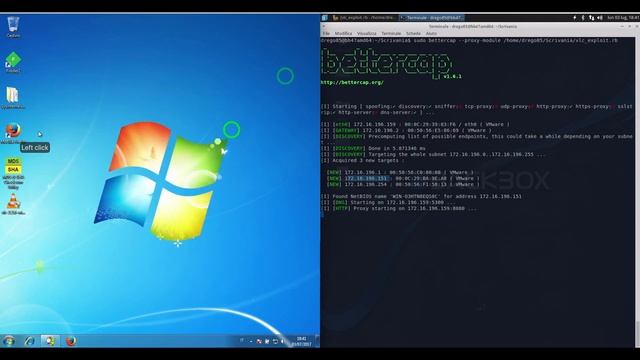
Task: Open the Visualizza menu in terminal
Action: tap(367, 33)
